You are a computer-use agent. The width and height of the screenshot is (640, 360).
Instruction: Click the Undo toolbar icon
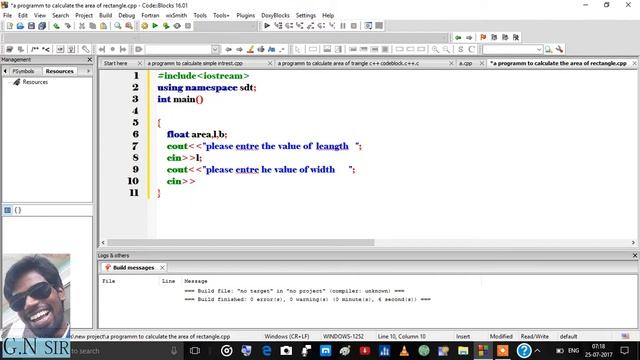[56, 26]
